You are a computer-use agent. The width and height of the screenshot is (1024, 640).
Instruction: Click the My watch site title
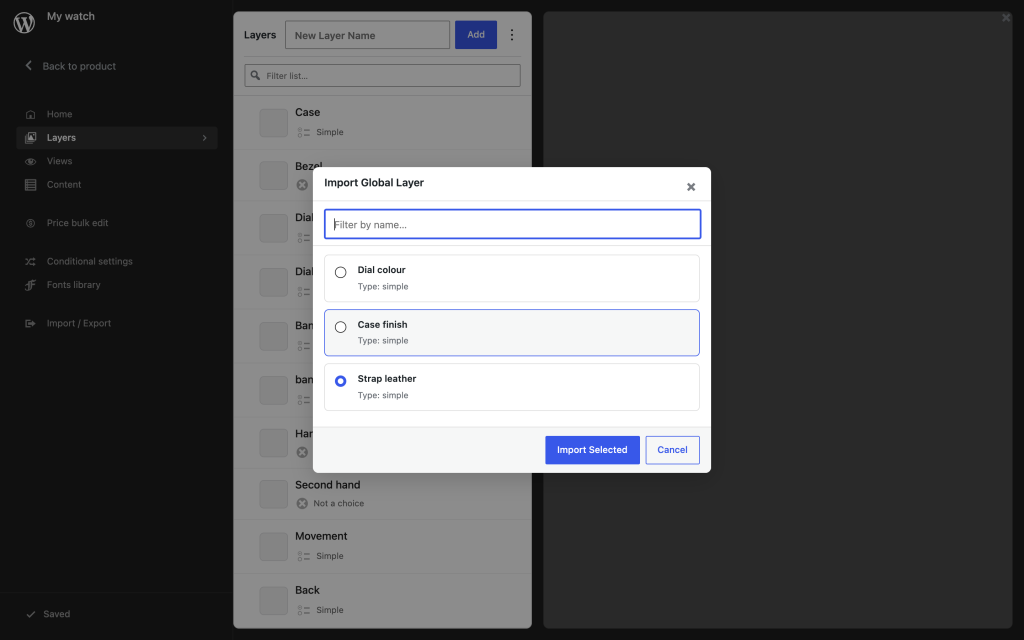[x=71, y=16]
